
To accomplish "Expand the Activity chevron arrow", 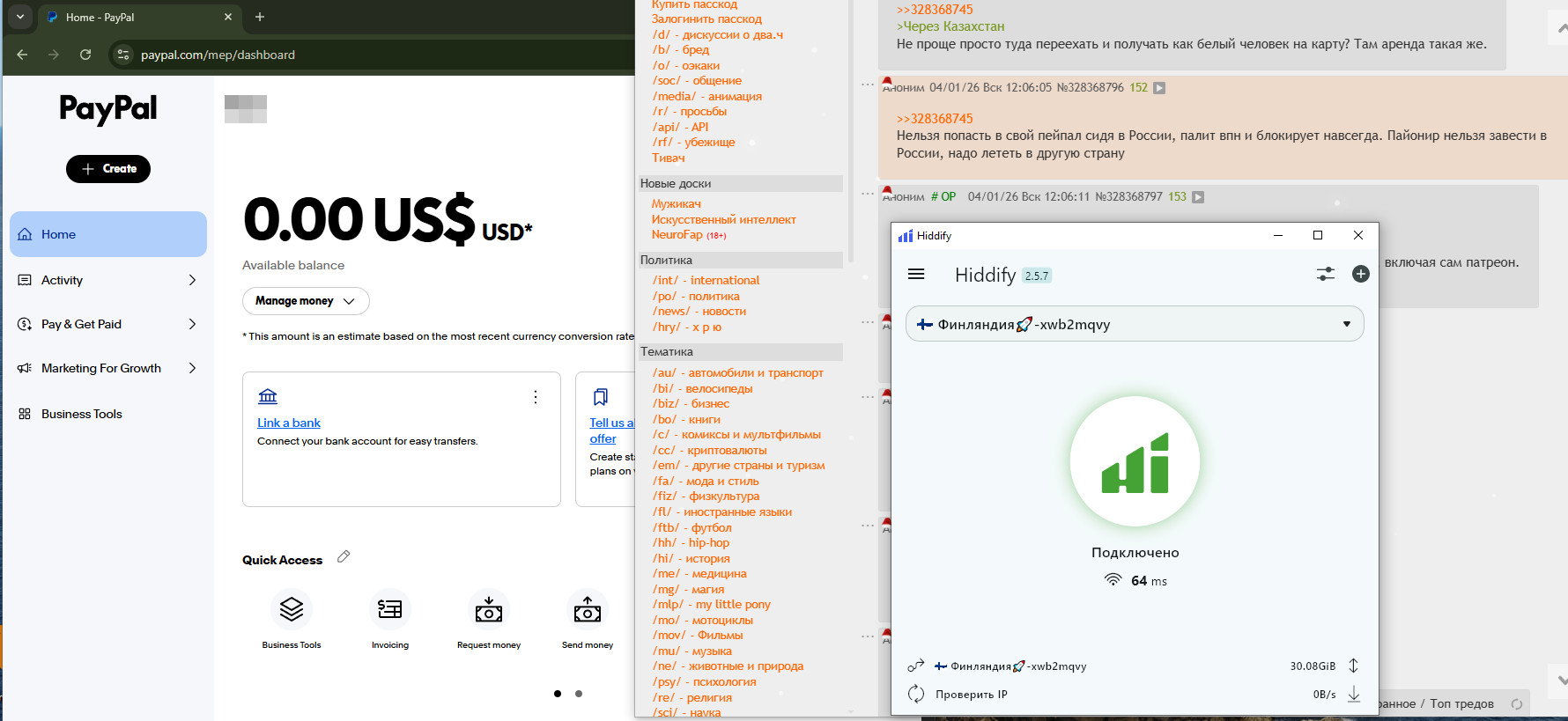I will tap(192, 280).
